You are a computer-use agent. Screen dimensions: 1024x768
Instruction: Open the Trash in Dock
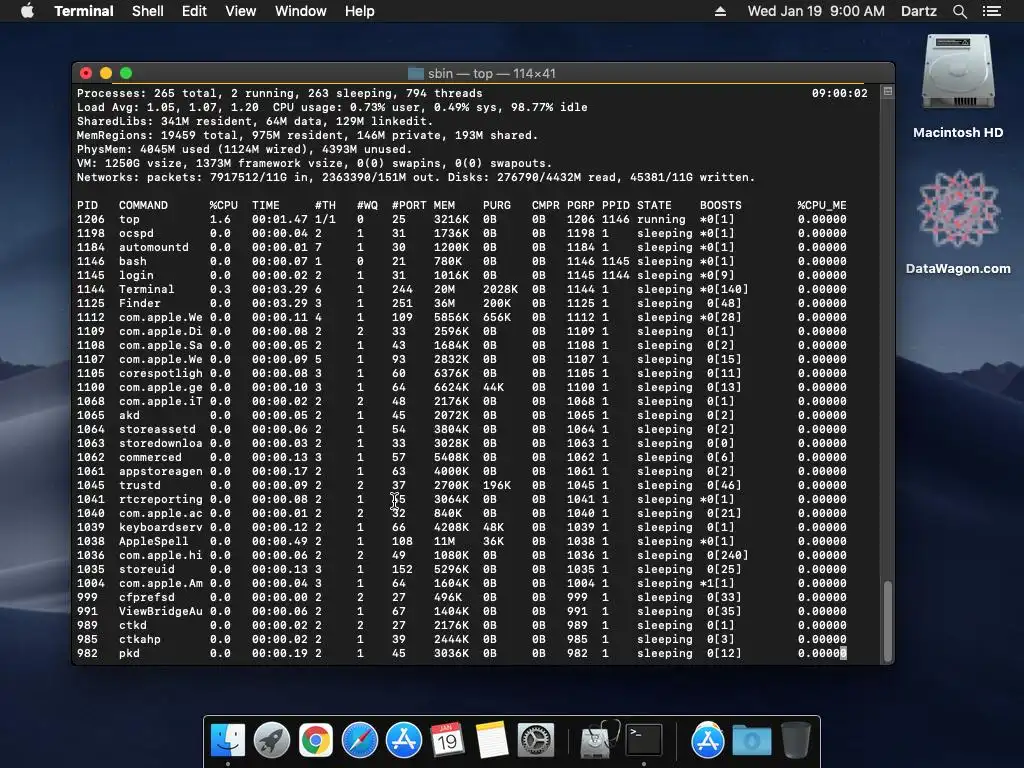click(795, 740)
